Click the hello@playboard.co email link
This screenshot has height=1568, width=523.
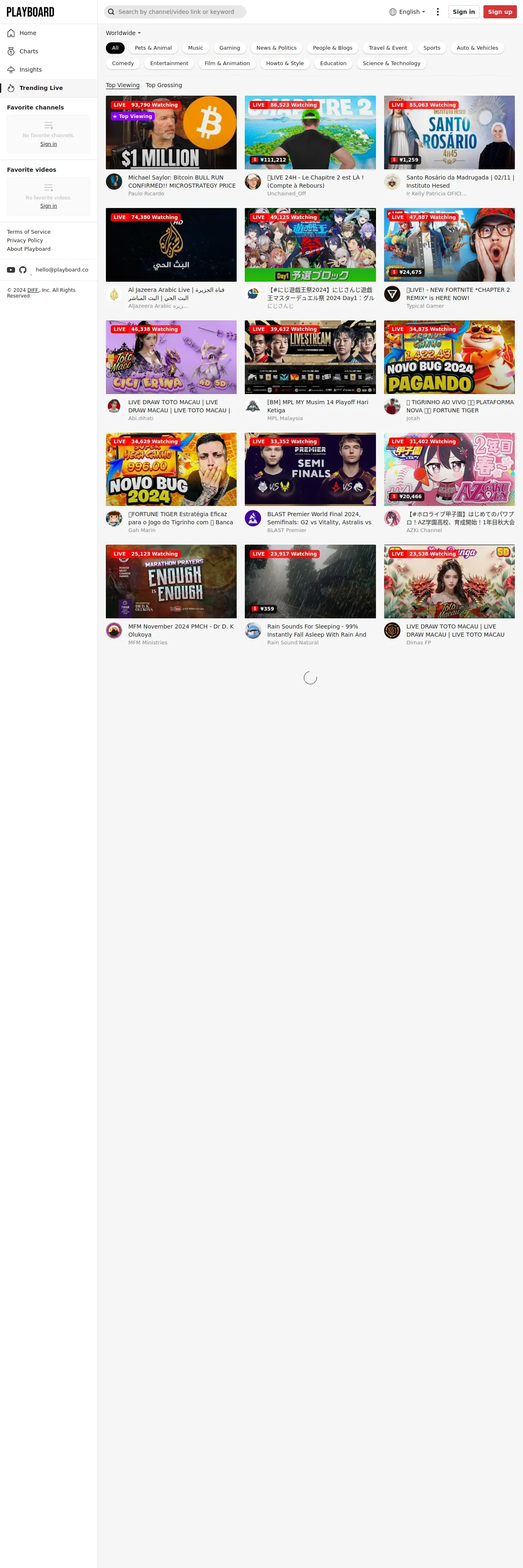click(x=62, y=269)
